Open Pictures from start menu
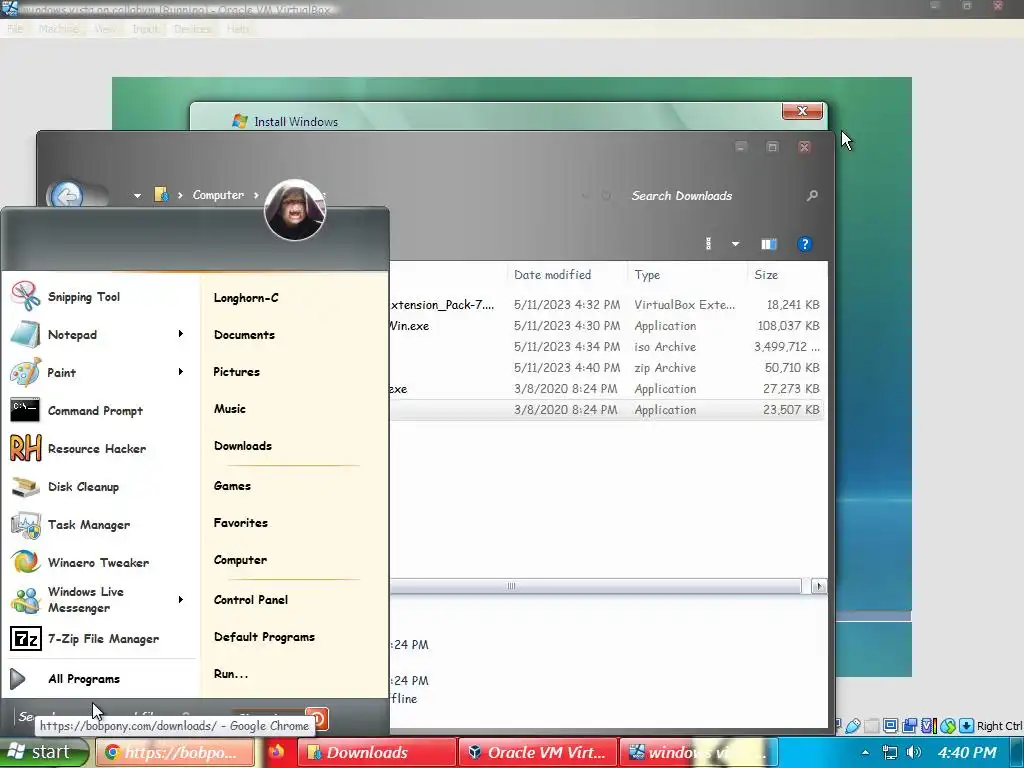1024x768 pixels. (236, 372)
